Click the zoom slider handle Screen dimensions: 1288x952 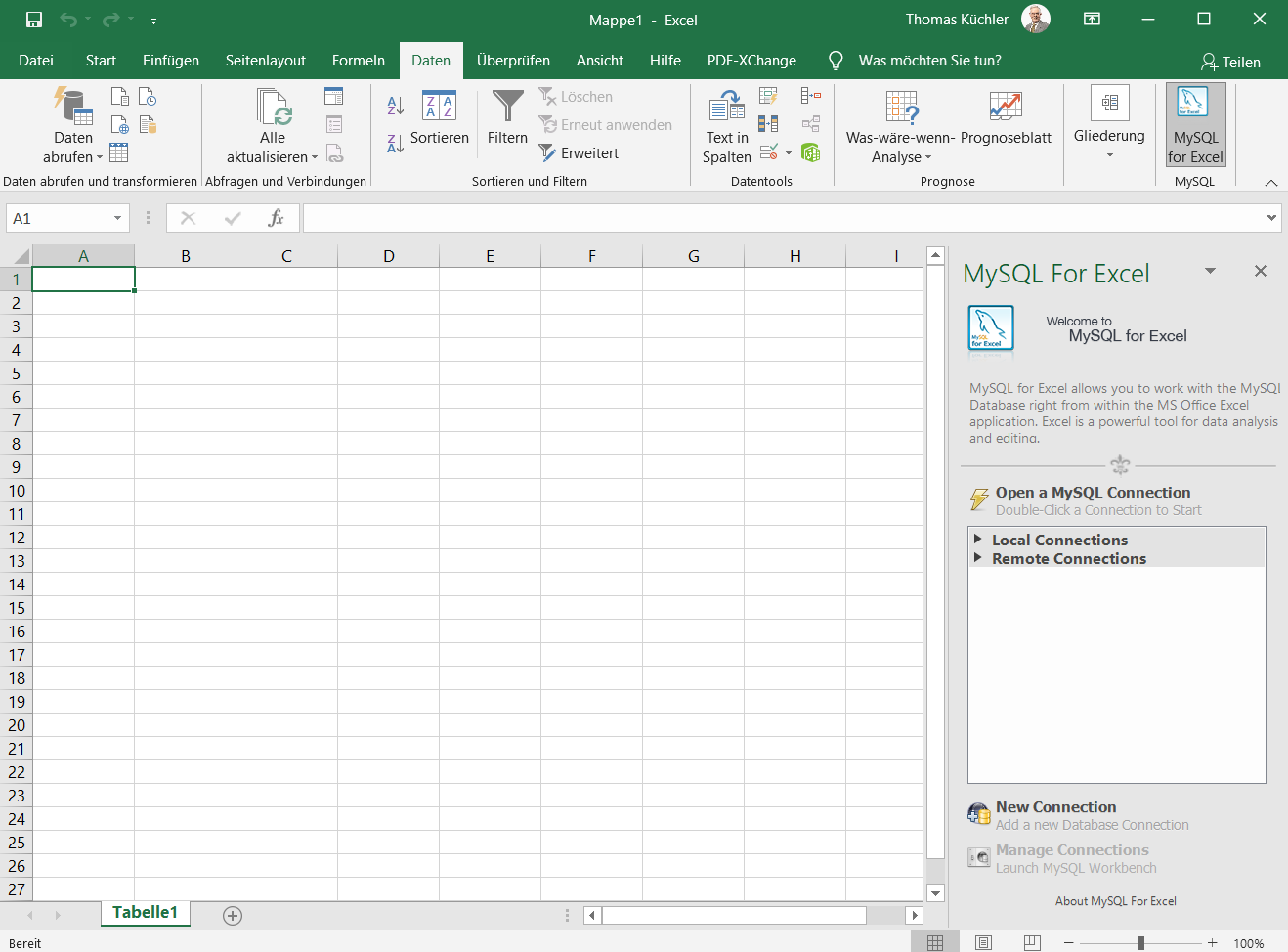[x=1140, y=943]
